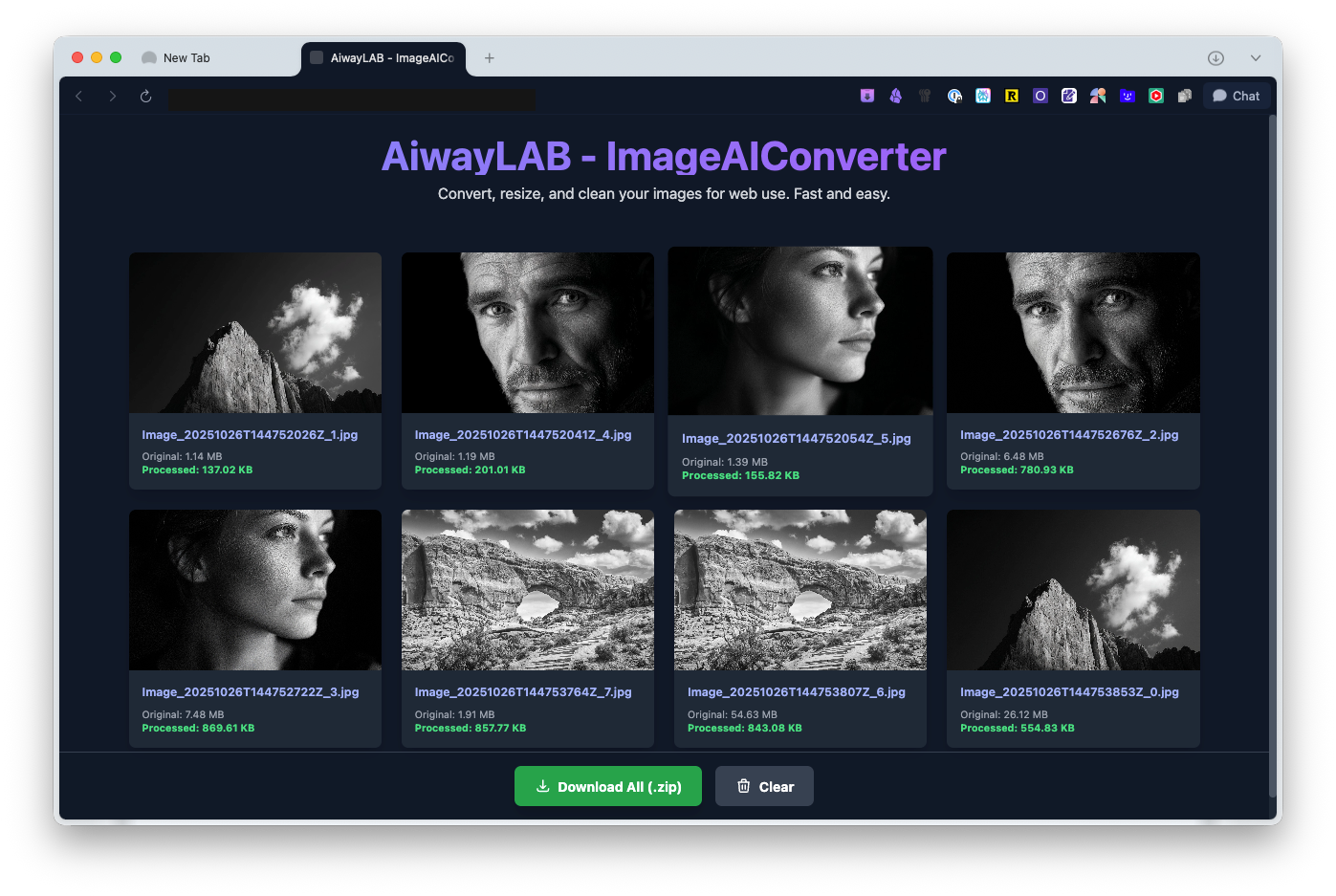Click the browser back arrow
Screen dimensions: 1336x896
[79, 96]
